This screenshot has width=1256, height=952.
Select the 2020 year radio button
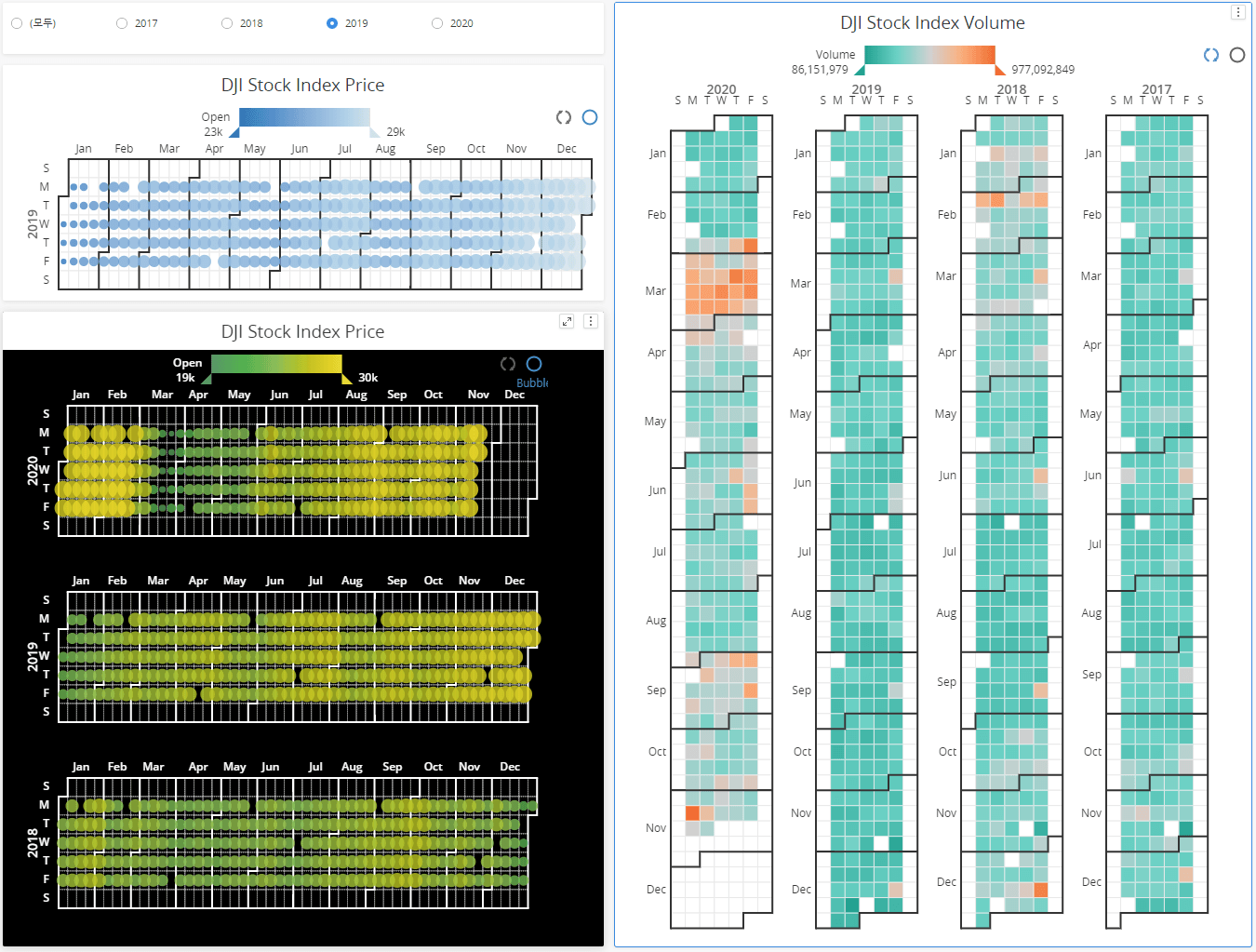coord(437,23)
